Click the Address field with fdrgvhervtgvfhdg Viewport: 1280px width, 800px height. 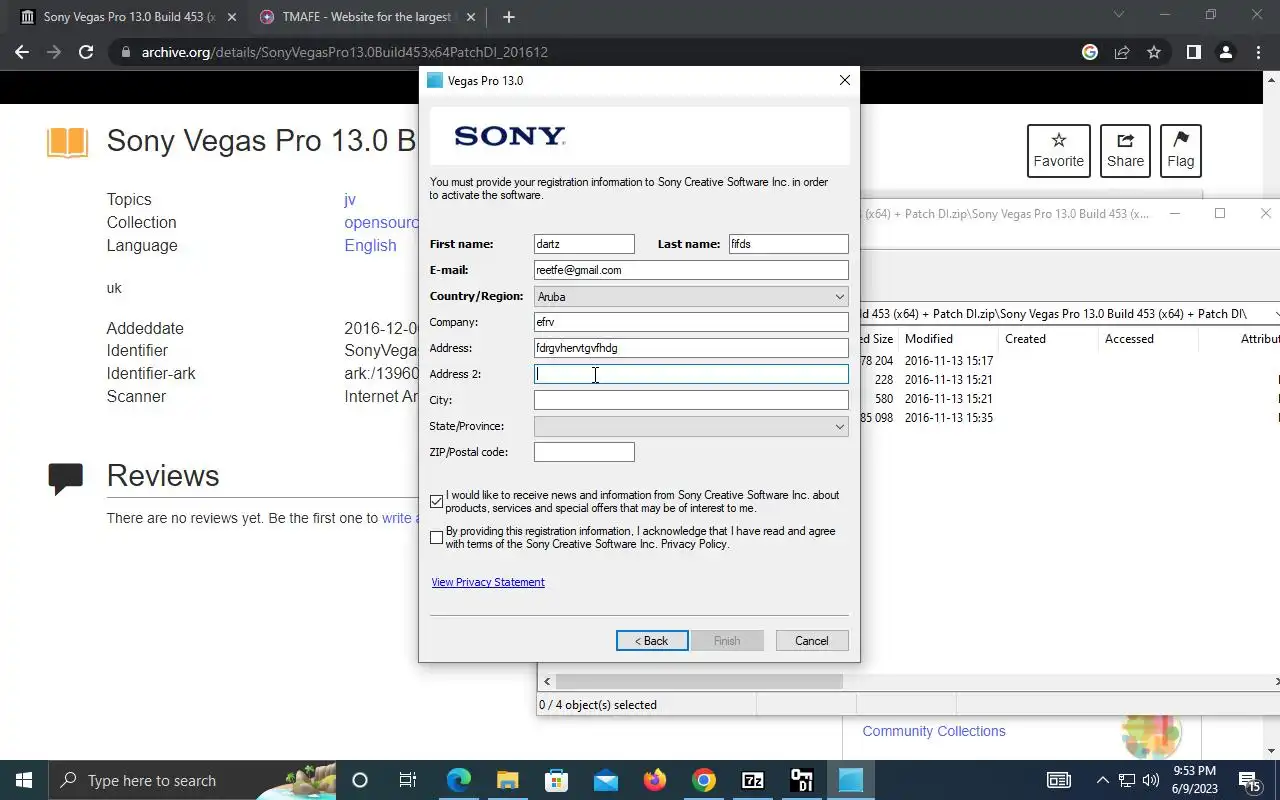691,348
